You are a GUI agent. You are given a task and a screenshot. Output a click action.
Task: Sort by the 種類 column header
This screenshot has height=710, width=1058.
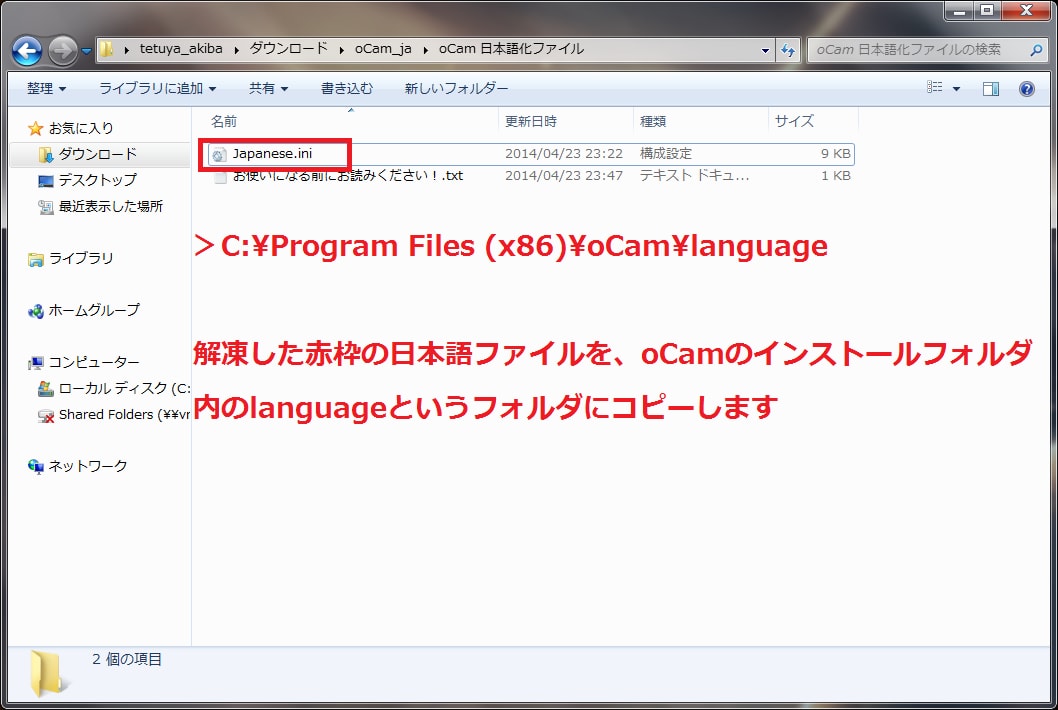click(x=700, y=121)
